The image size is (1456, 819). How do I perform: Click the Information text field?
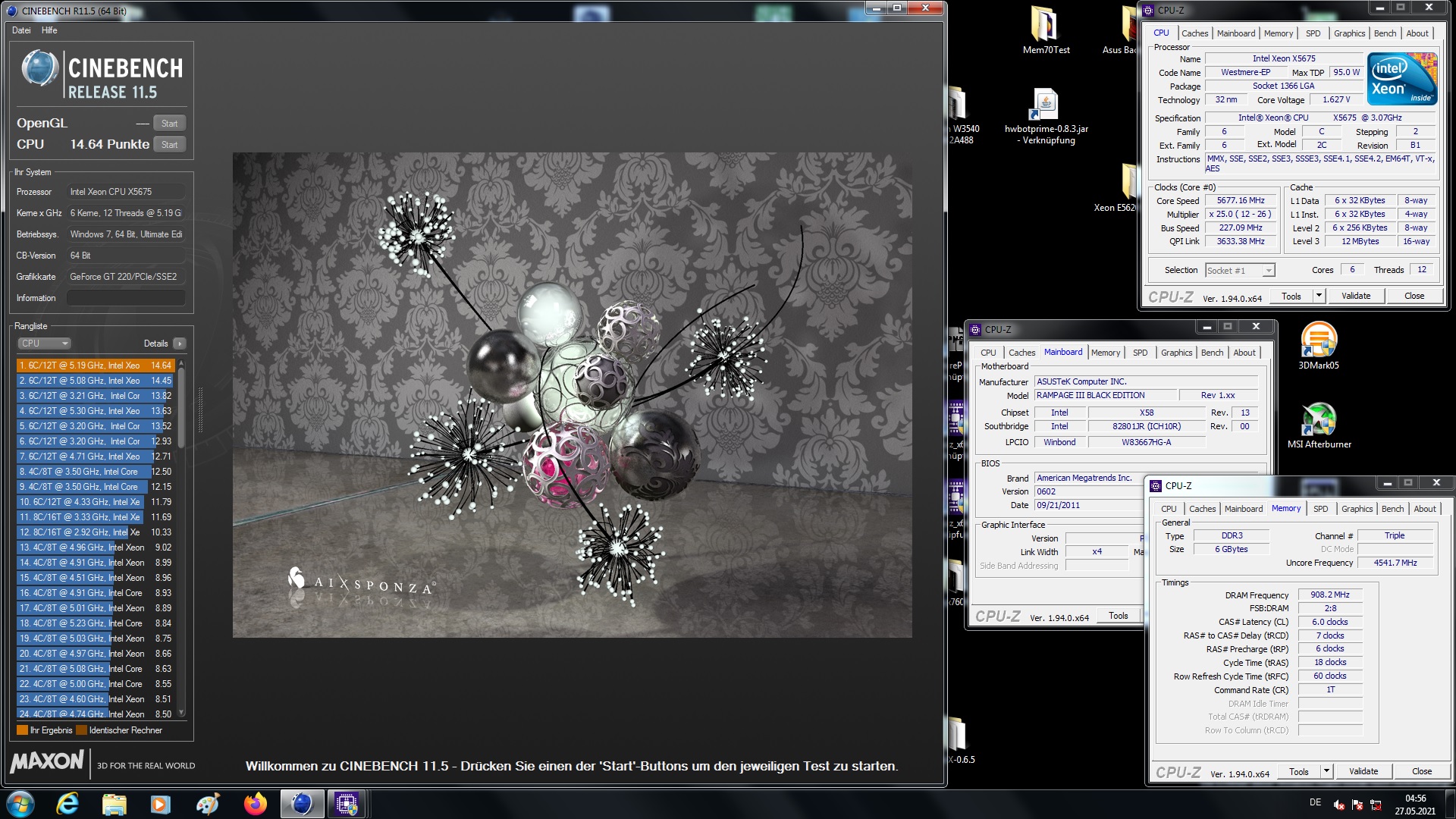[126, 298]
